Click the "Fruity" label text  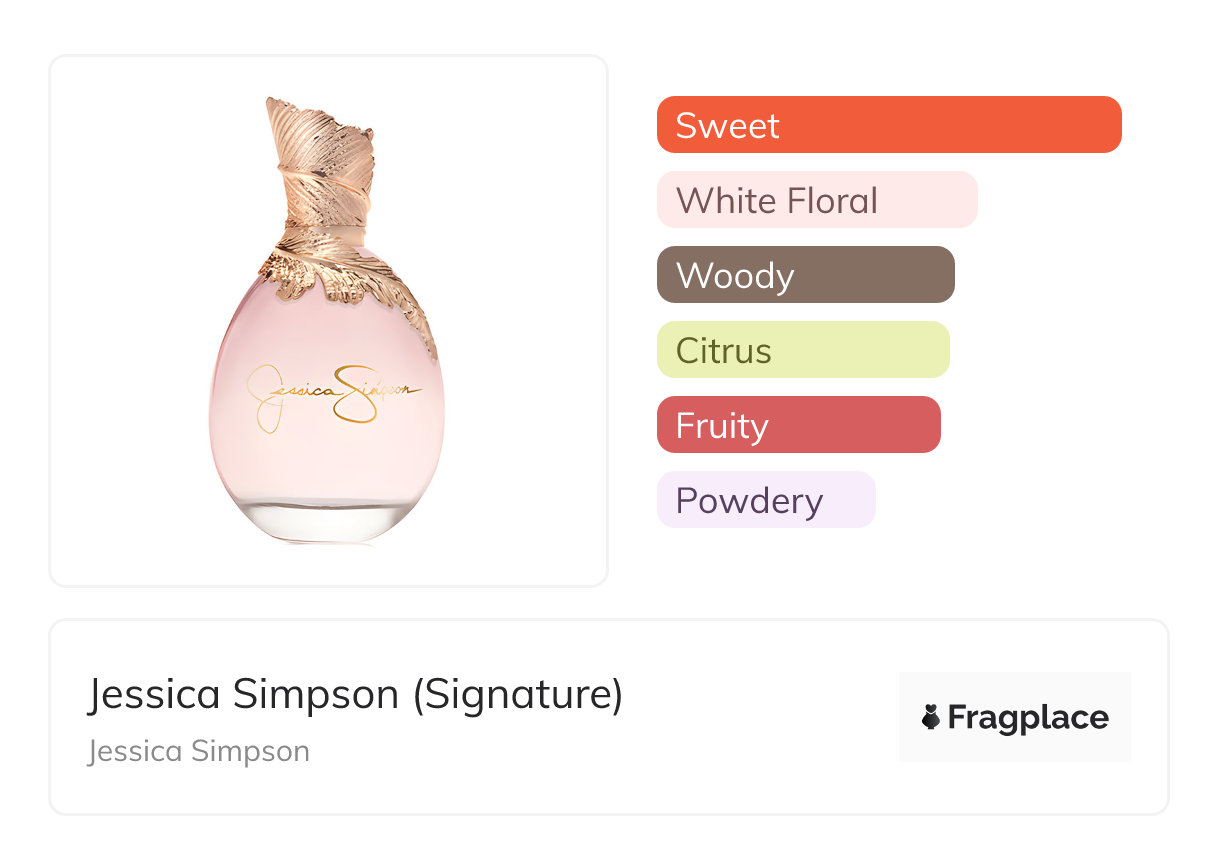[722, 426]
